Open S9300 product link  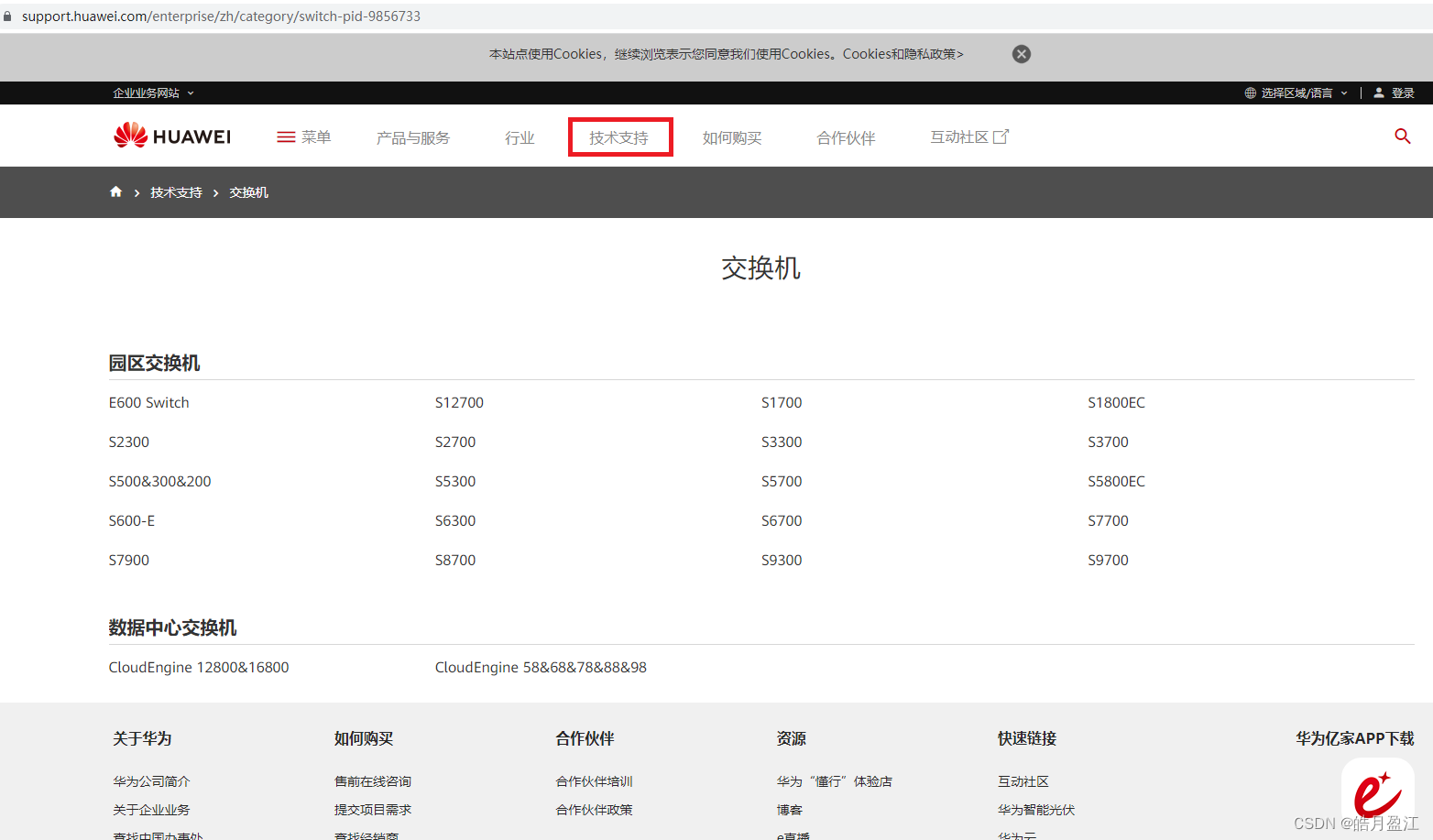pyautogui.click(x=782, y=560)
